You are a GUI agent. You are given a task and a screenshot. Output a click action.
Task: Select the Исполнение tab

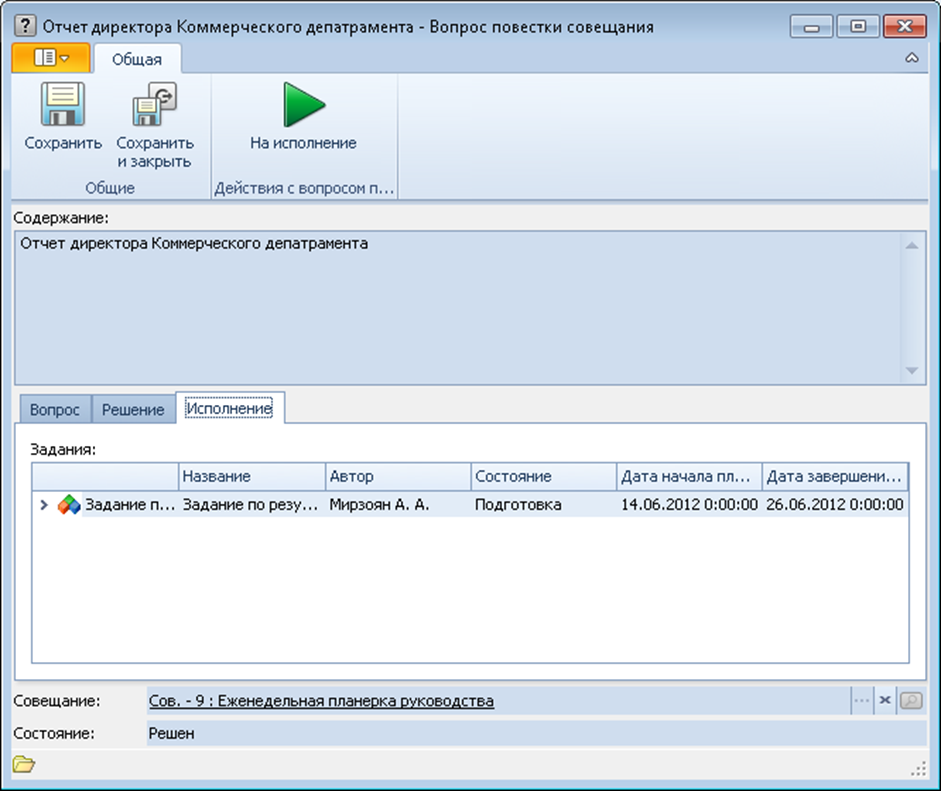229,408
